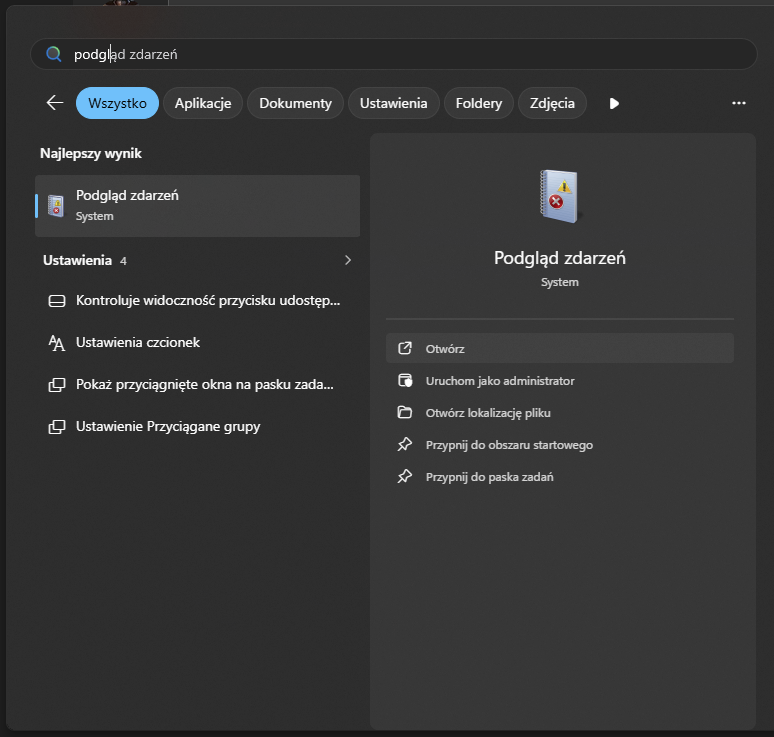This screenshot has height=737, width=774.
Task: Choose the Foldery filter tab
Action: coord(478,103)
